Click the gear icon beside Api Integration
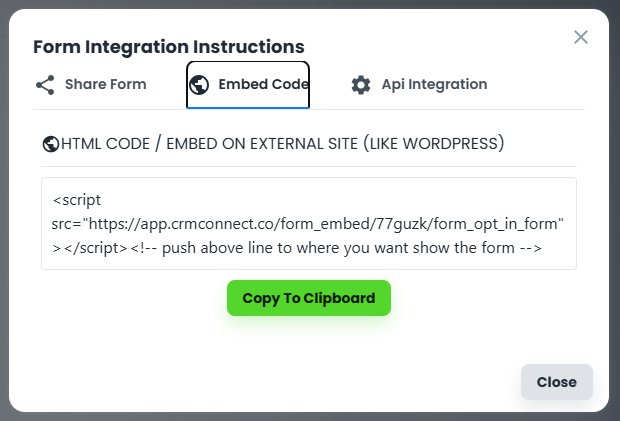 tap(361, 85)
